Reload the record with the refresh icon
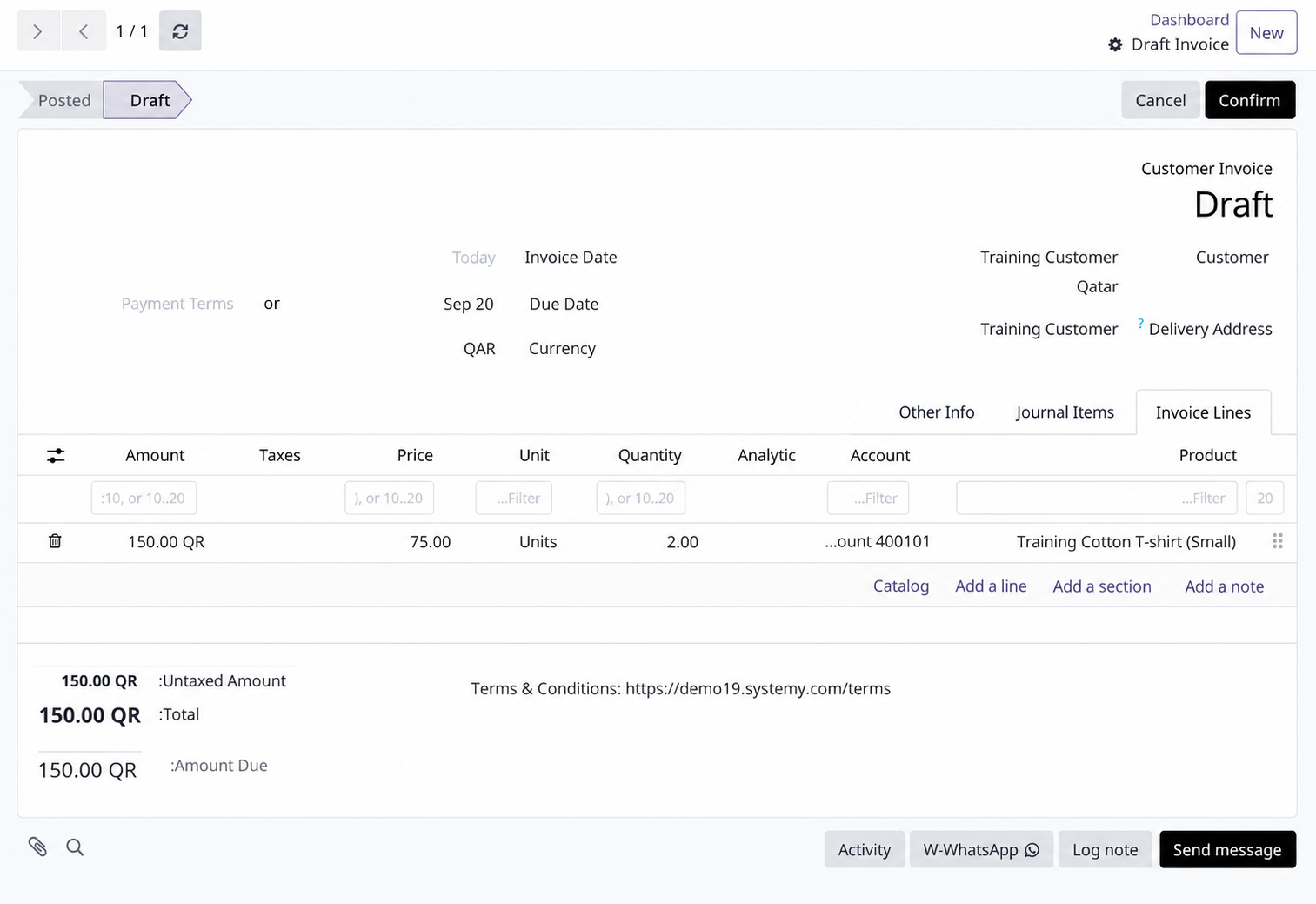The image size is (1316, 904). 180,31
